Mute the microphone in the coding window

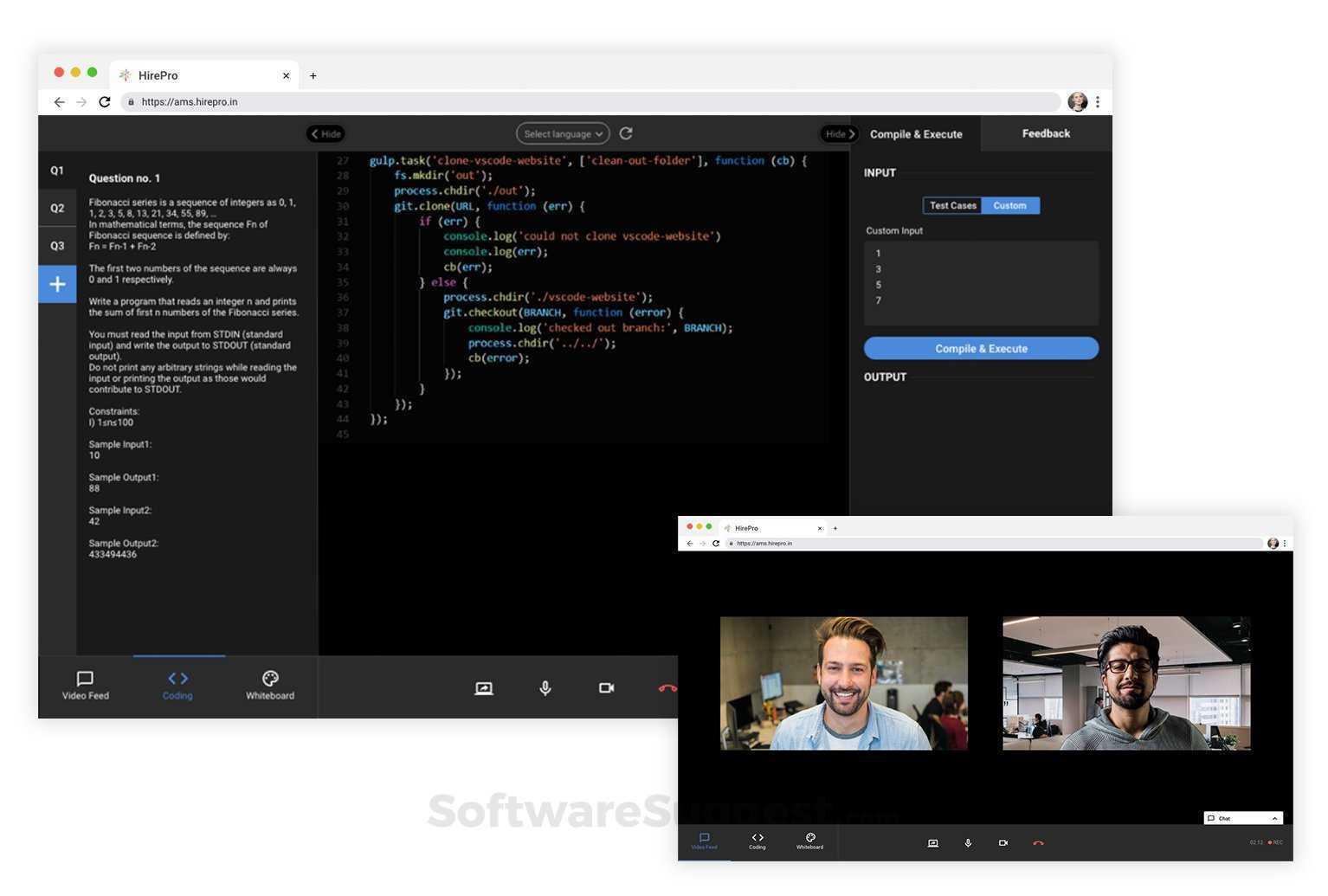pos(545,688)
